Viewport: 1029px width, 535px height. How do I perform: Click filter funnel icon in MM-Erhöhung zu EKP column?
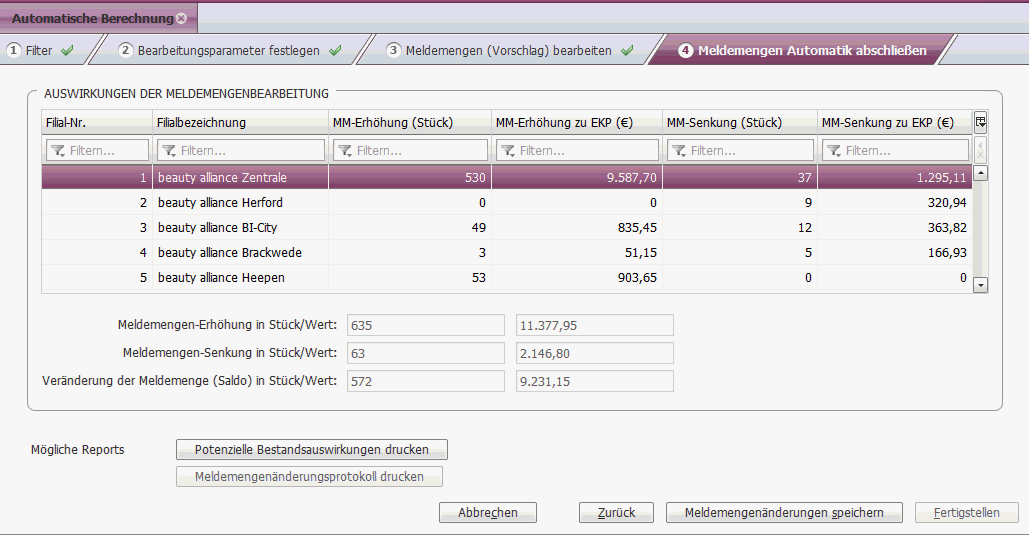click(x=507, y=151)
